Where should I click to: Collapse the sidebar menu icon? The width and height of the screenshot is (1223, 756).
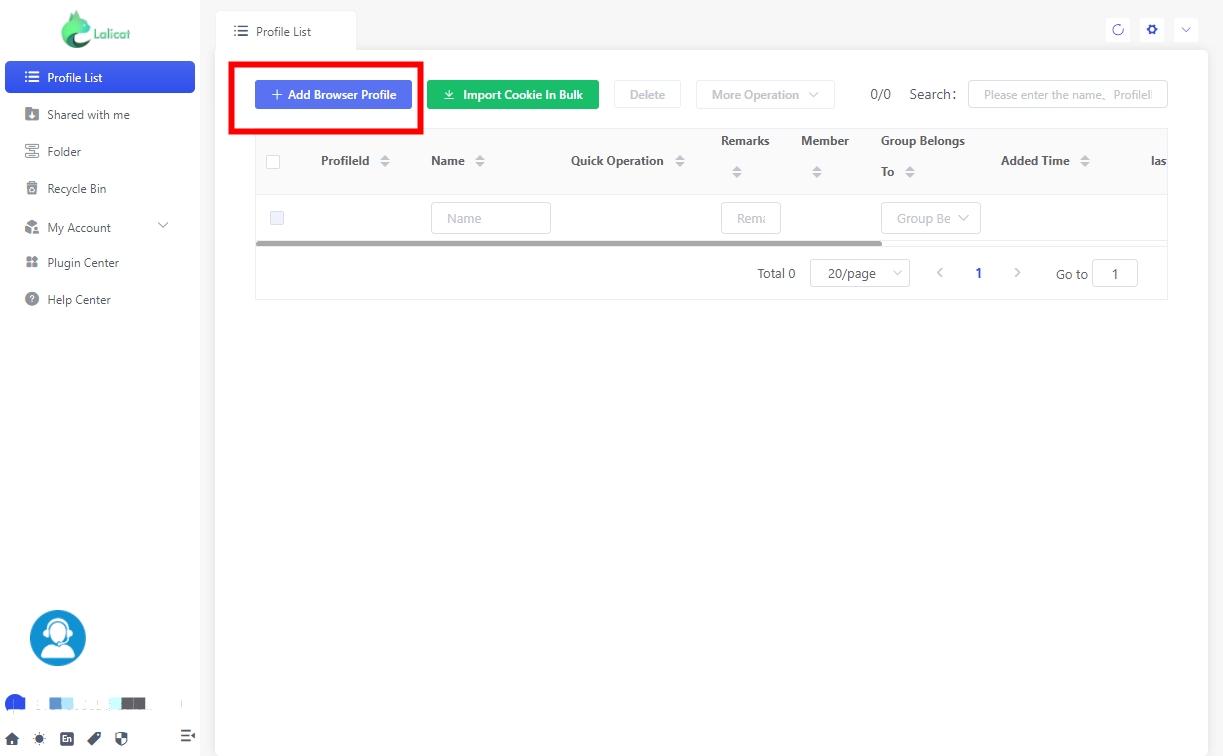pyautogui.click(x=187, y=736)
